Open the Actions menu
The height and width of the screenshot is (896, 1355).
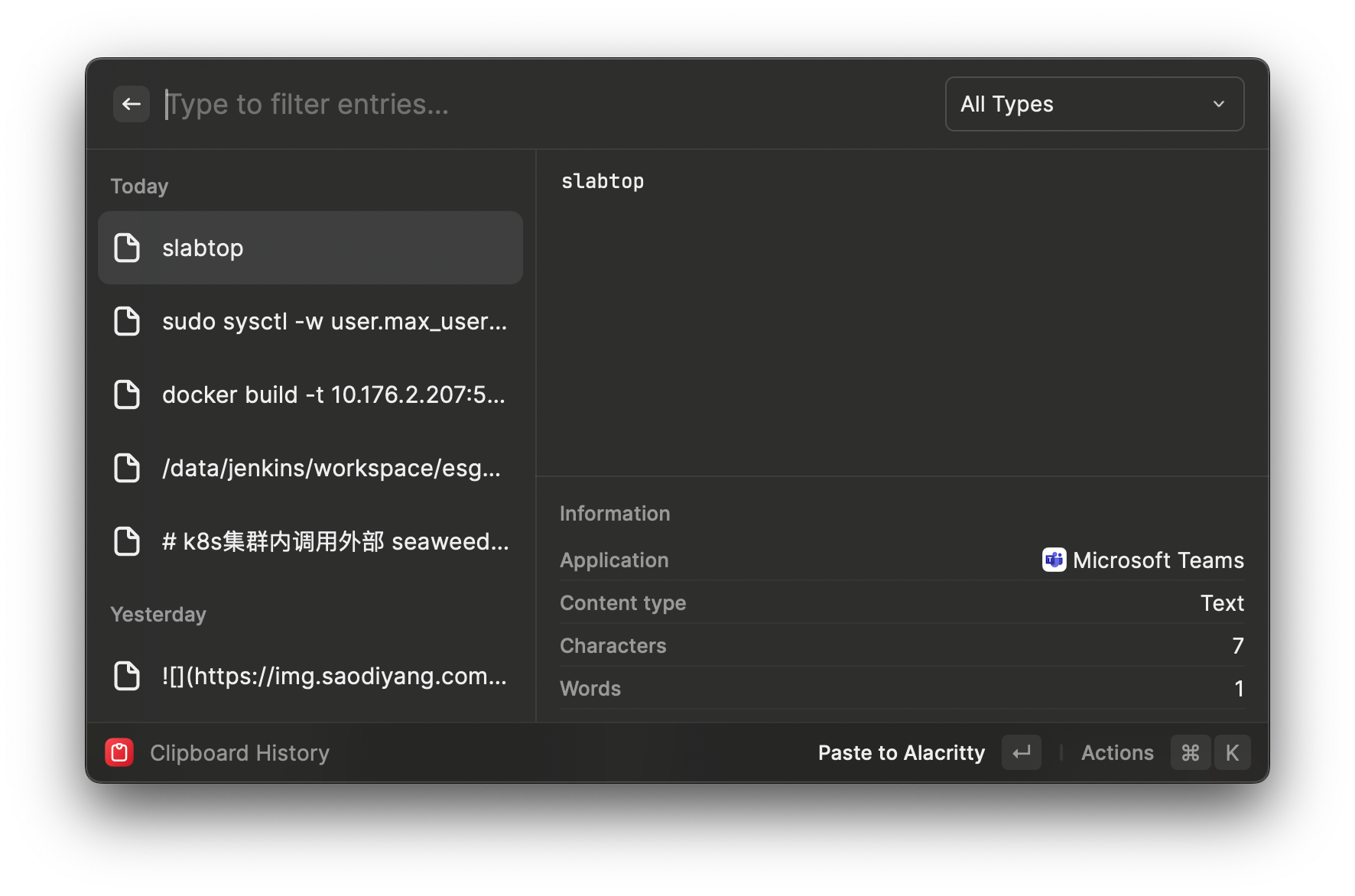[1116, 752]
